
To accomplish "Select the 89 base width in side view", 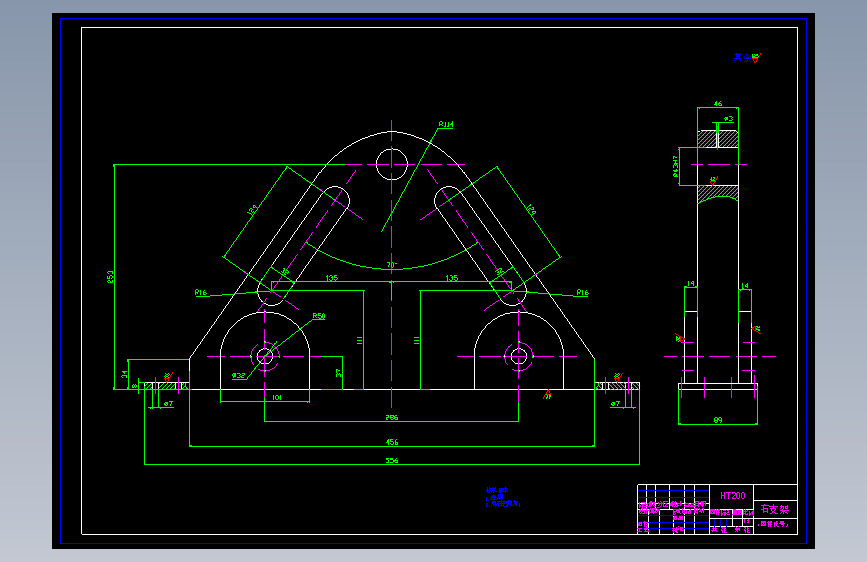I will (718, 420).
